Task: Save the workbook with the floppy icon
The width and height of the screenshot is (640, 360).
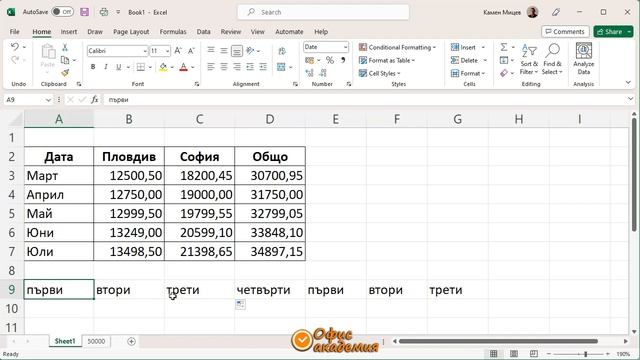Action: tap(84, 12)
